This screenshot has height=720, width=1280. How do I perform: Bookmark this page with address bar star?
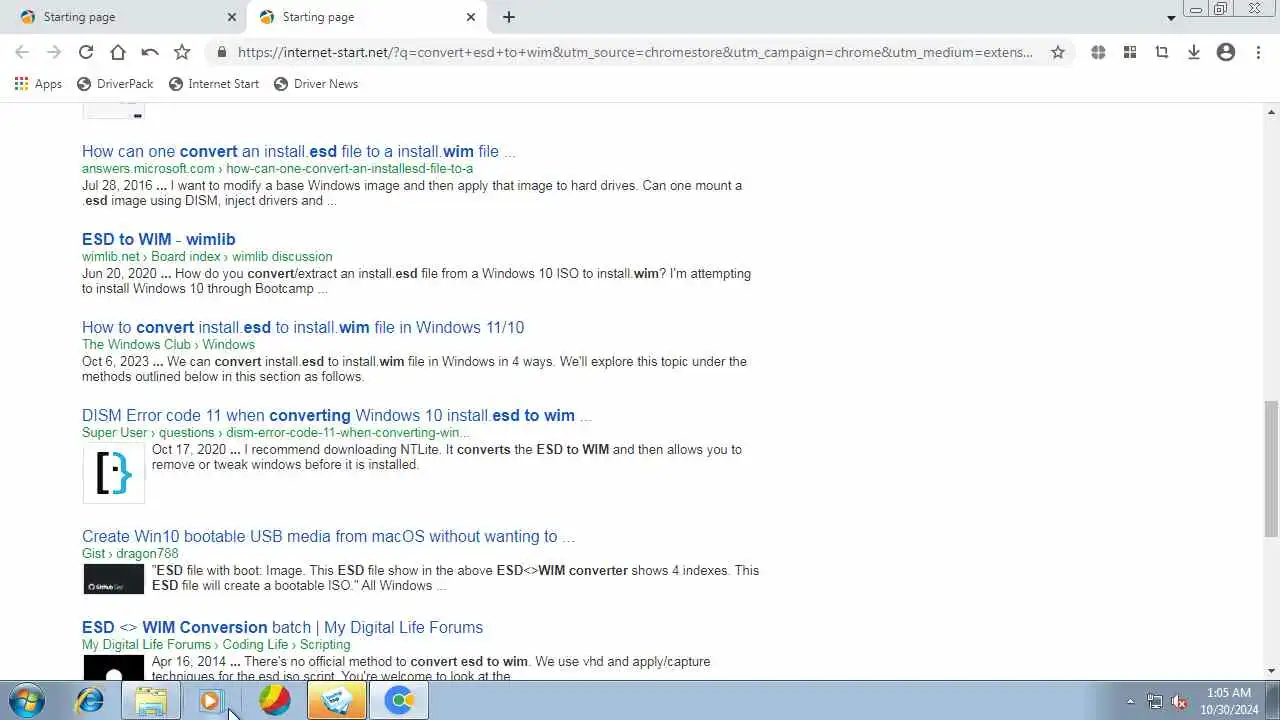(x=1058, y=52)
